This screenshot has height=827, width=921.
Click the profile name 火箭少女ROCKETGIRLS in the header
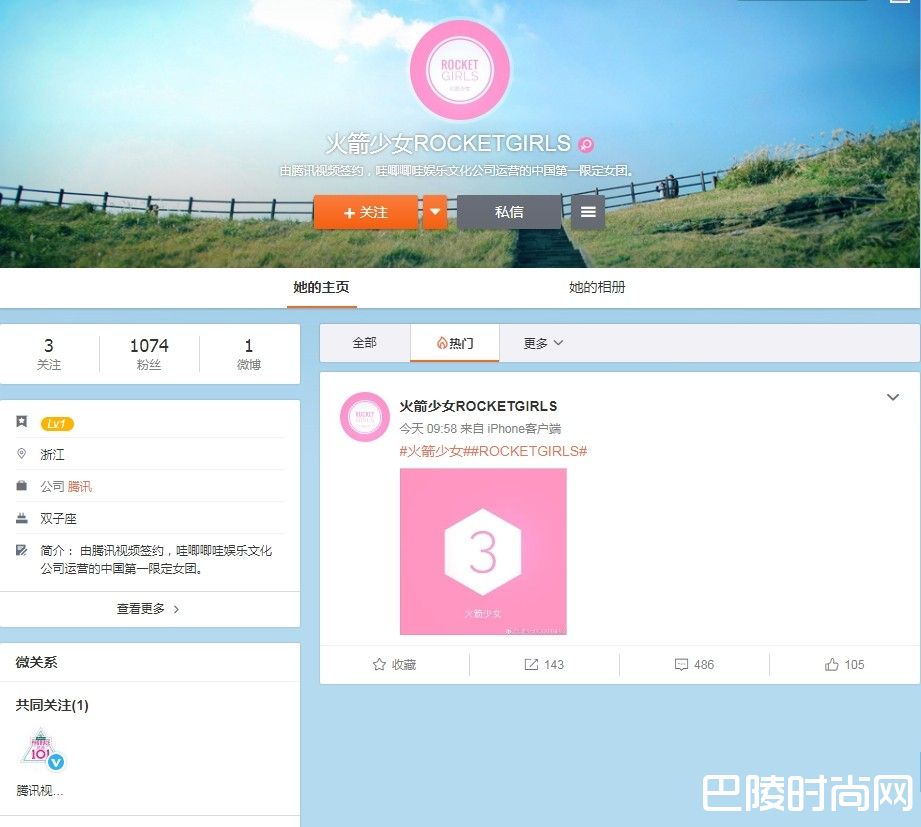[x=448, y=143]
